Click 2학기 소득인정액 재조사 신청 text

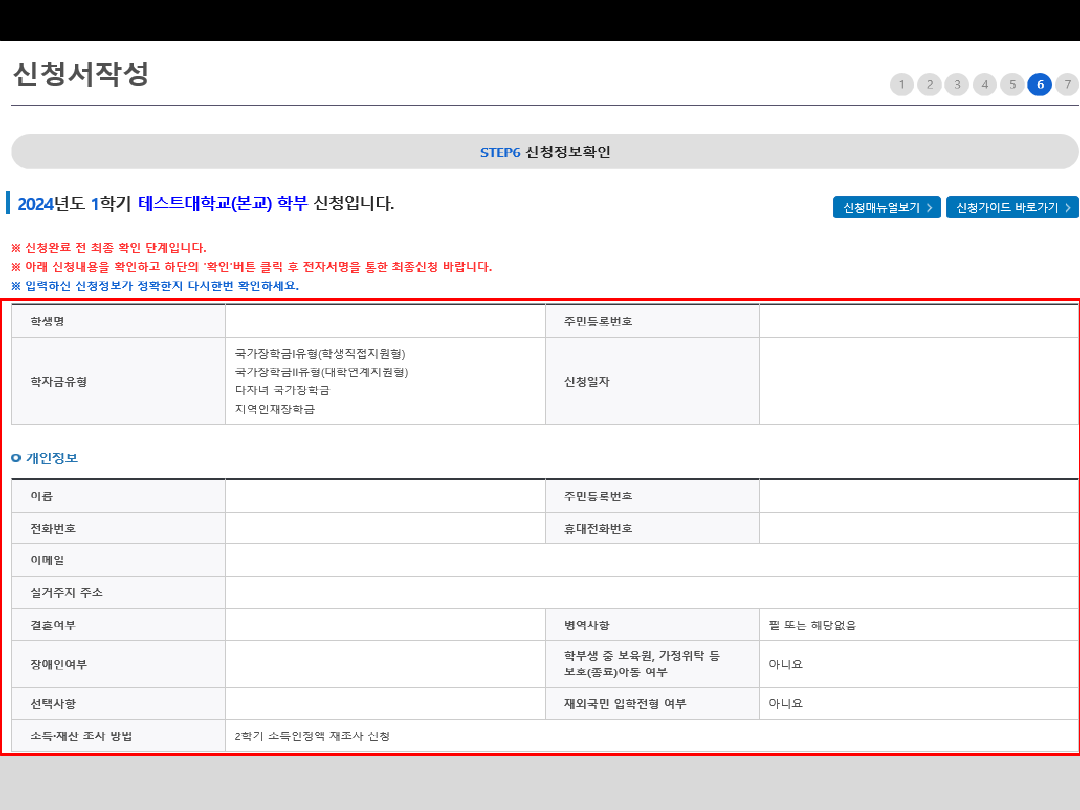coord(312,736)
